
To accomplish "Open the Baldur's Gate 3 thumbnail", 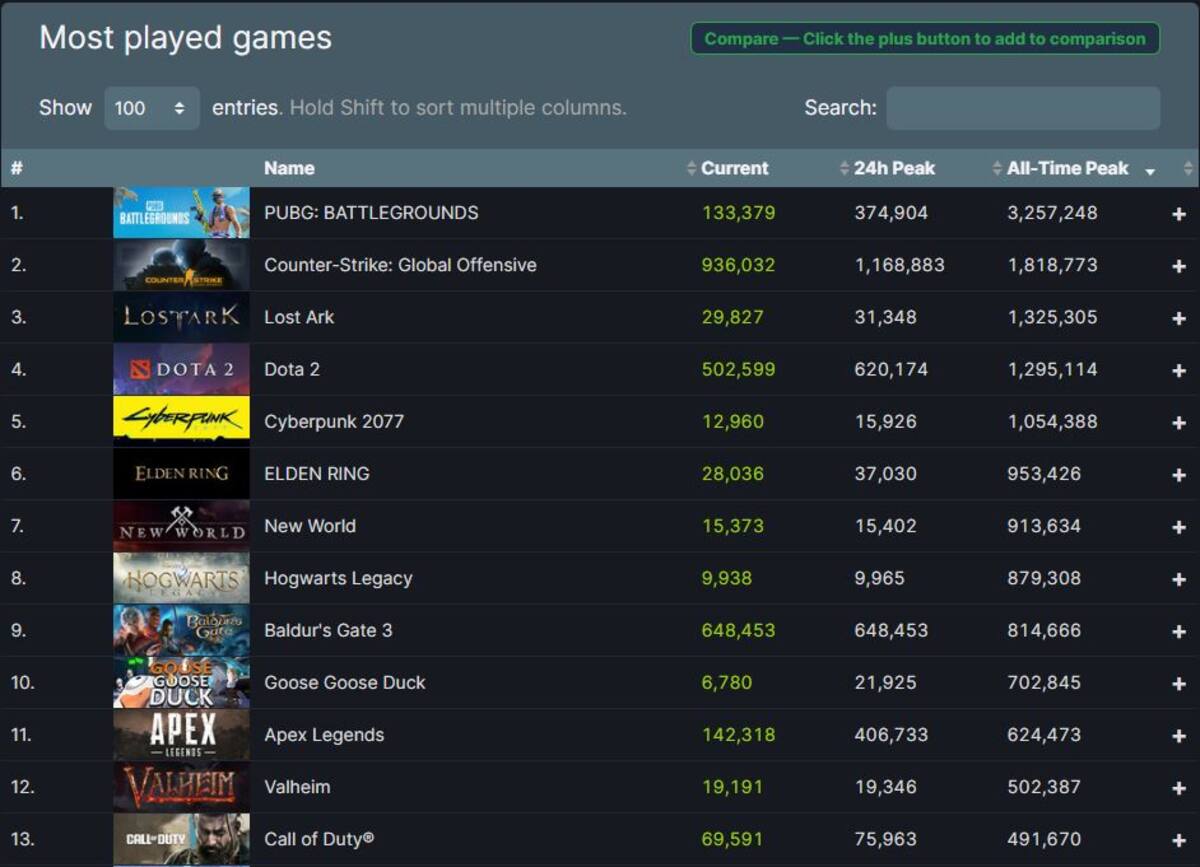I will 181,630.
